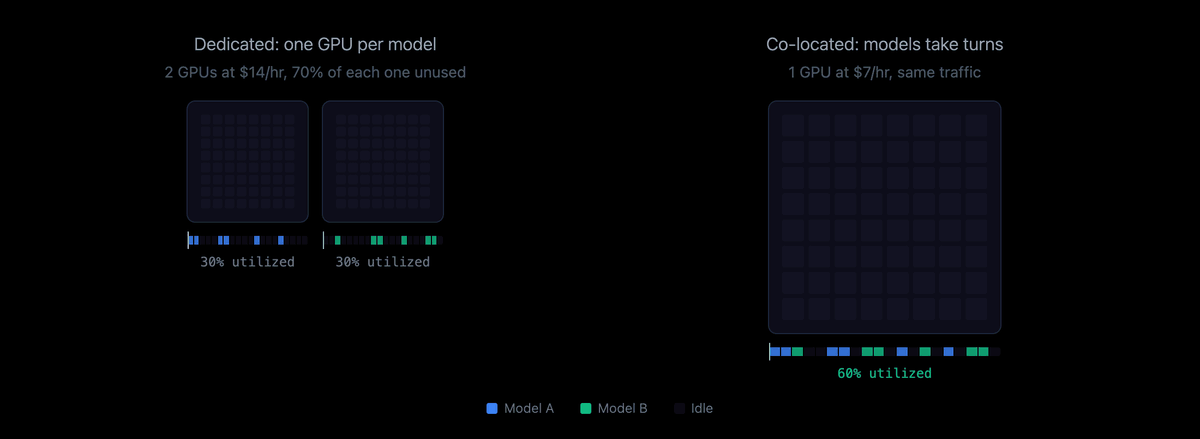Click the "60% utilized" green label
Screen dimensions: 1200x439
[885, 373]
